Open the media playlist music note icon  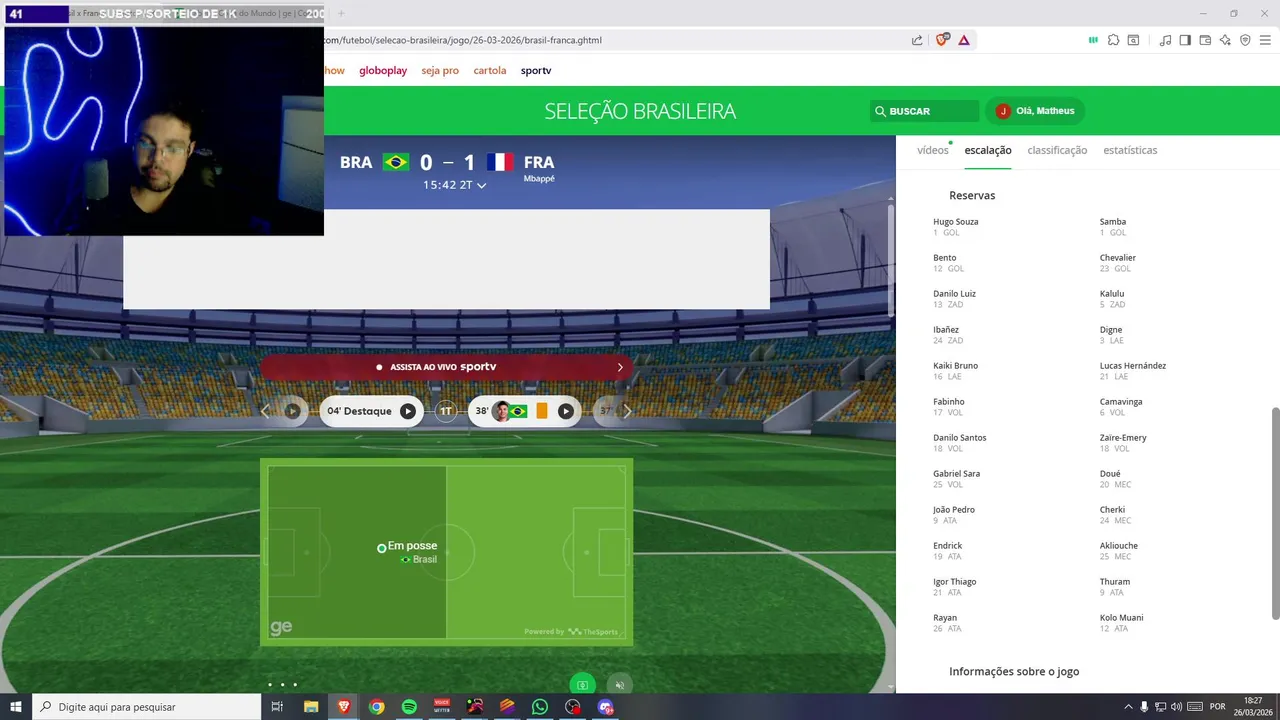(x=1165, y=40)
